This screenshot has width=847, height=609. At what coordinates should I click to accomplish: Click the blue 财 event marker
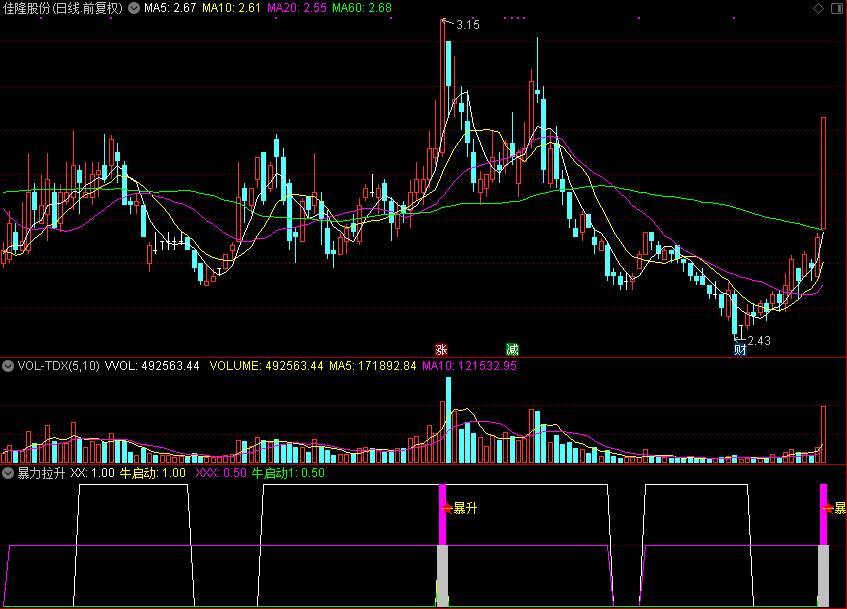pyautogui.click(x=740, y=350)
